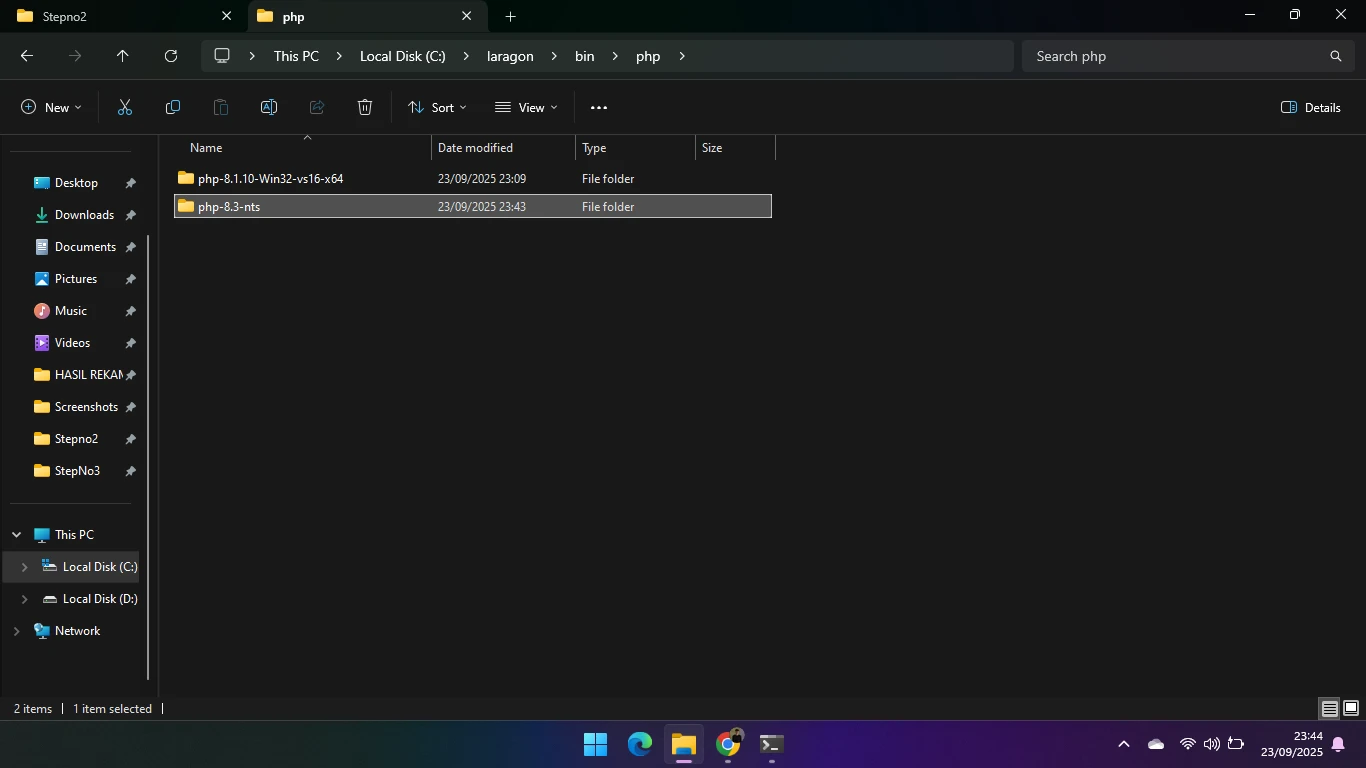The image size is (1366, 768).
Task: Click the Copy icon in toolbar
Action: click(173, 108)
